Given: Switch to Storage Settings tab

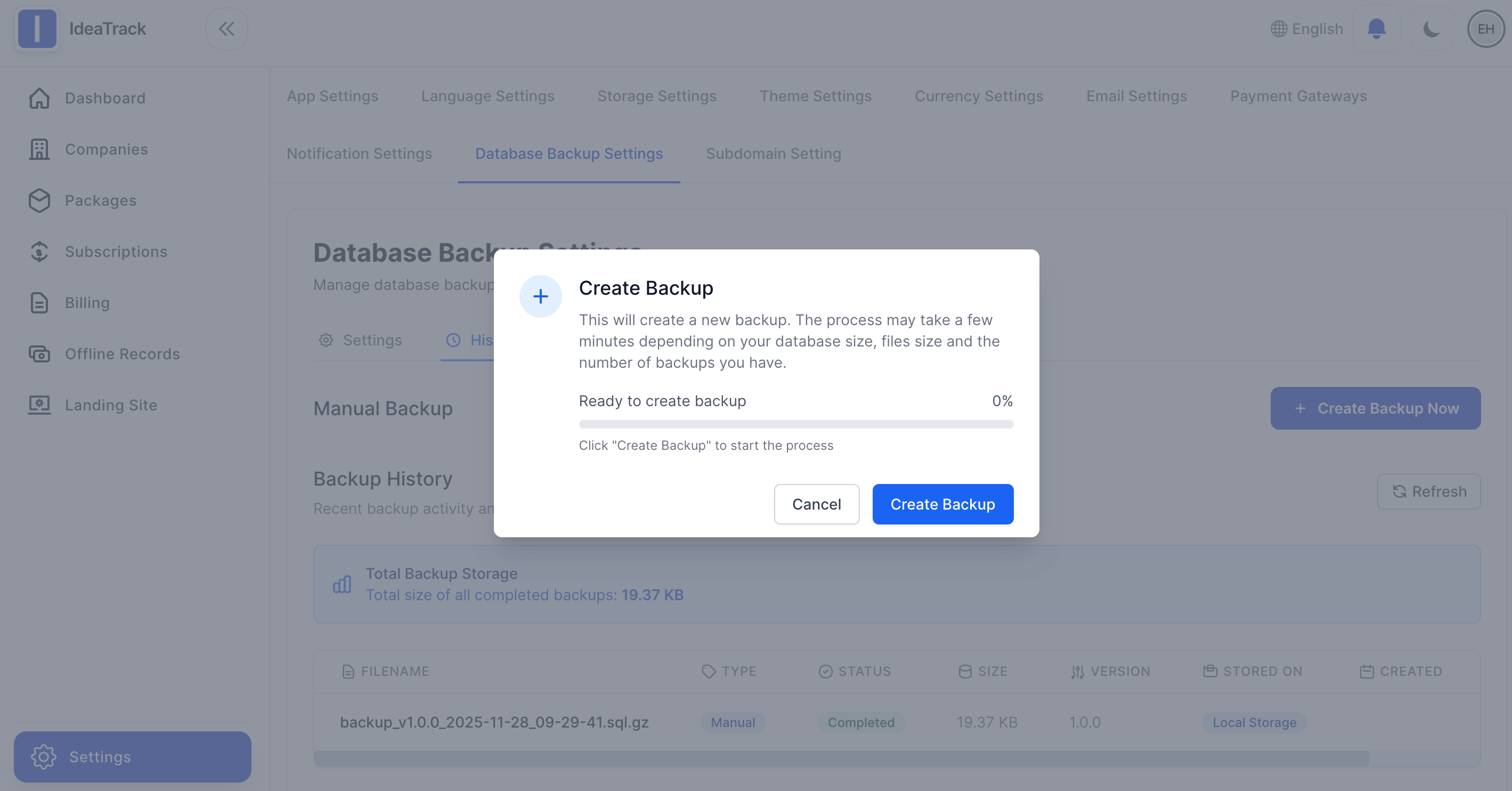Looking at the screenshot, I should [x=657, y=96].
